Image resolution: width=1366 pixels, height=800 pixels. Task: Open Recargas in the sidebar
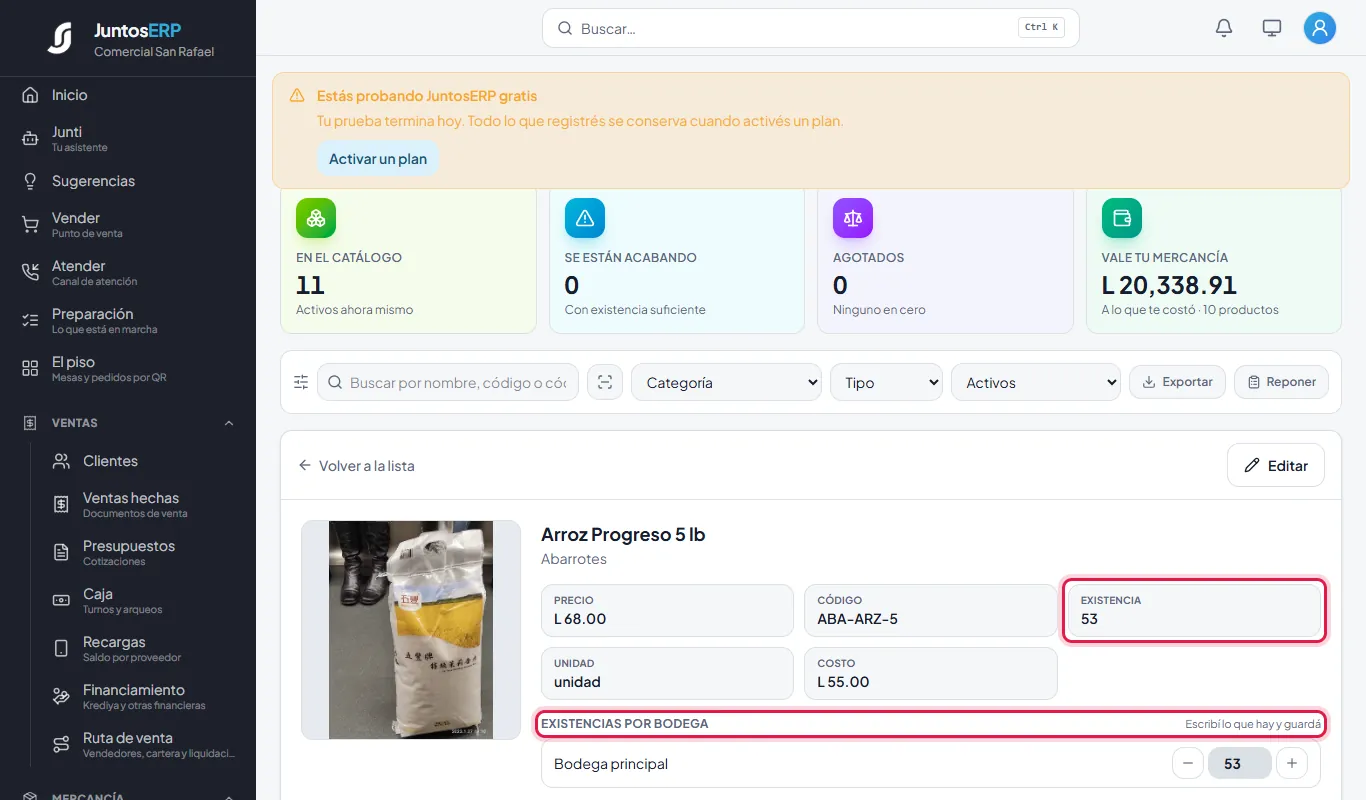coord(144,648)
